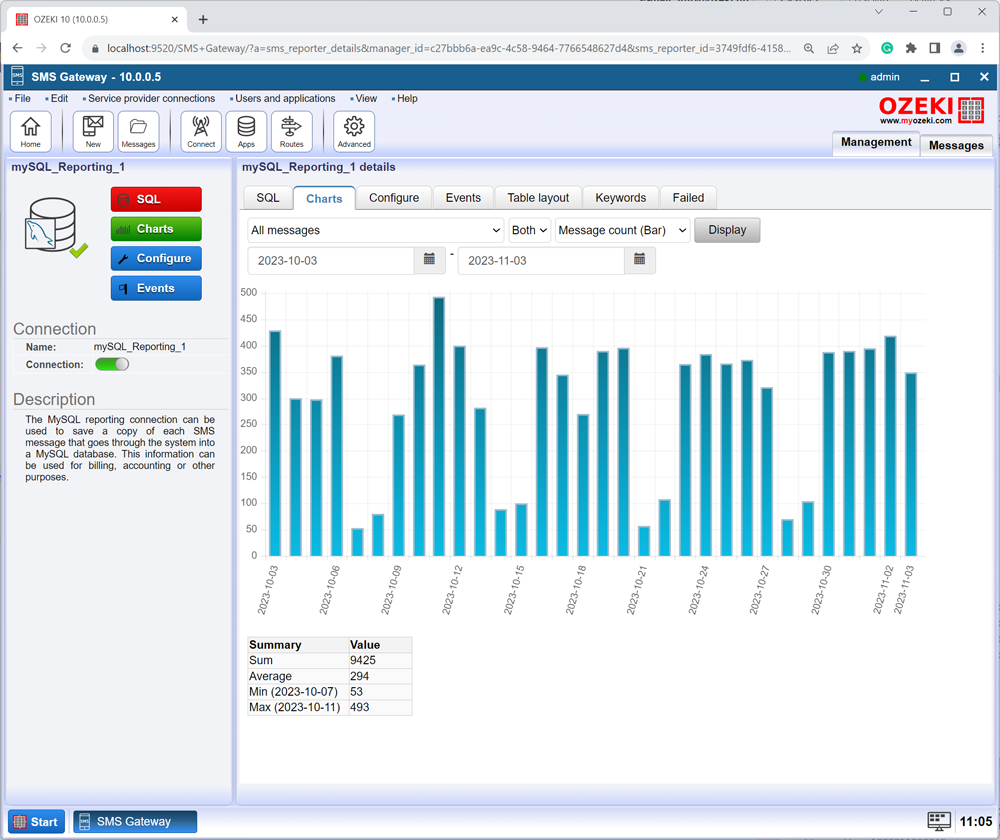Image resolution: width=1000 pixels, height=840 pixels.
Task: Click the red SQL sidebar button
Action: pos(156,199)
